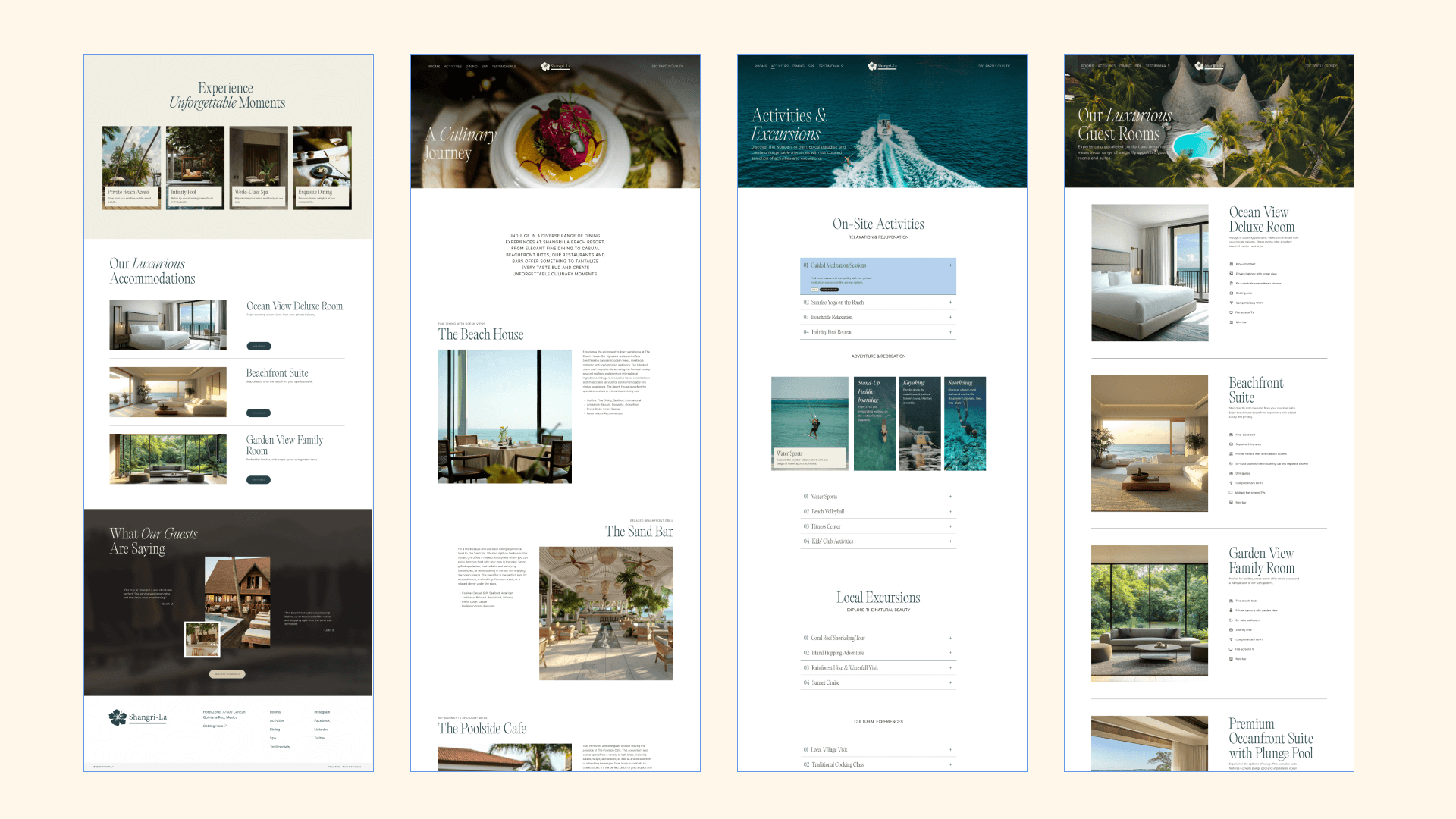Click the King-sized bed icon under Ocean View Deluxe Room
The image size is (1456, 819).
(1231, 264)
